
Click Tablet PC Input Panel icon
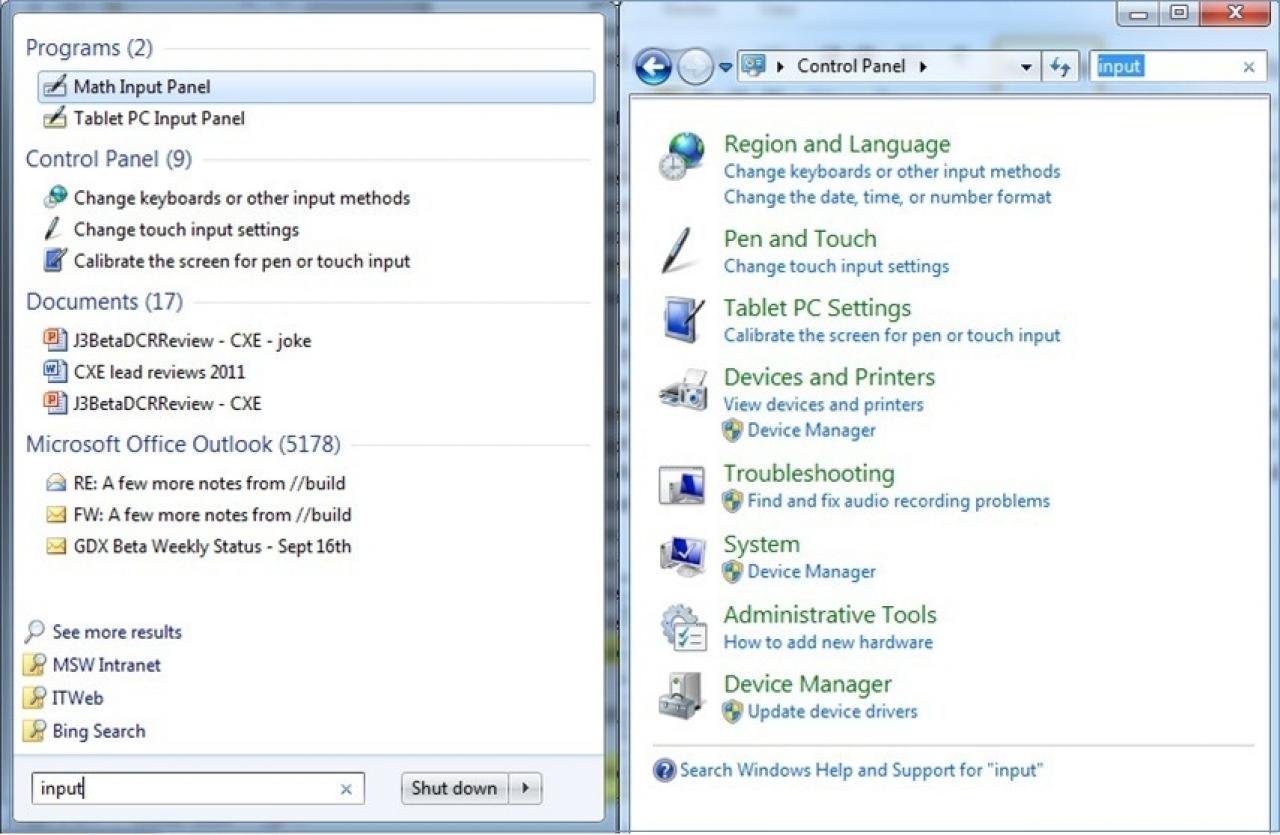(55, 118)
